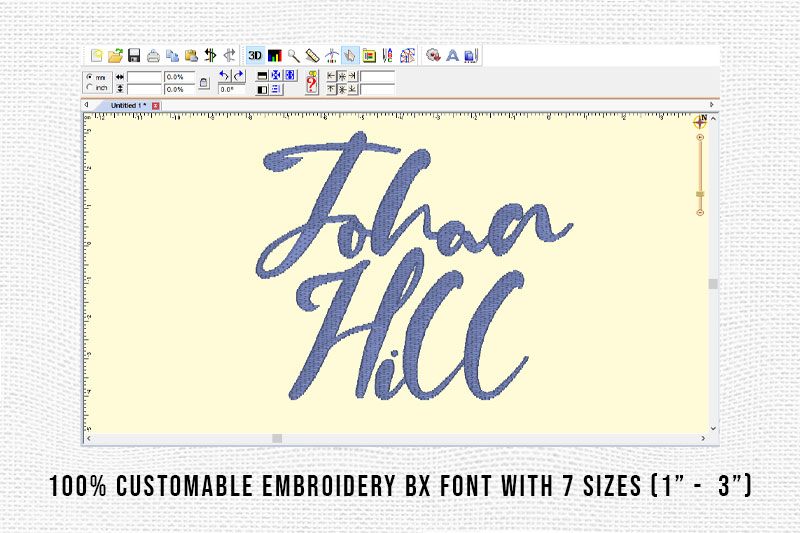Open the colorful thread palette icon
The height and width of the screenshot is (533, 800).
(x=407, y=56)
